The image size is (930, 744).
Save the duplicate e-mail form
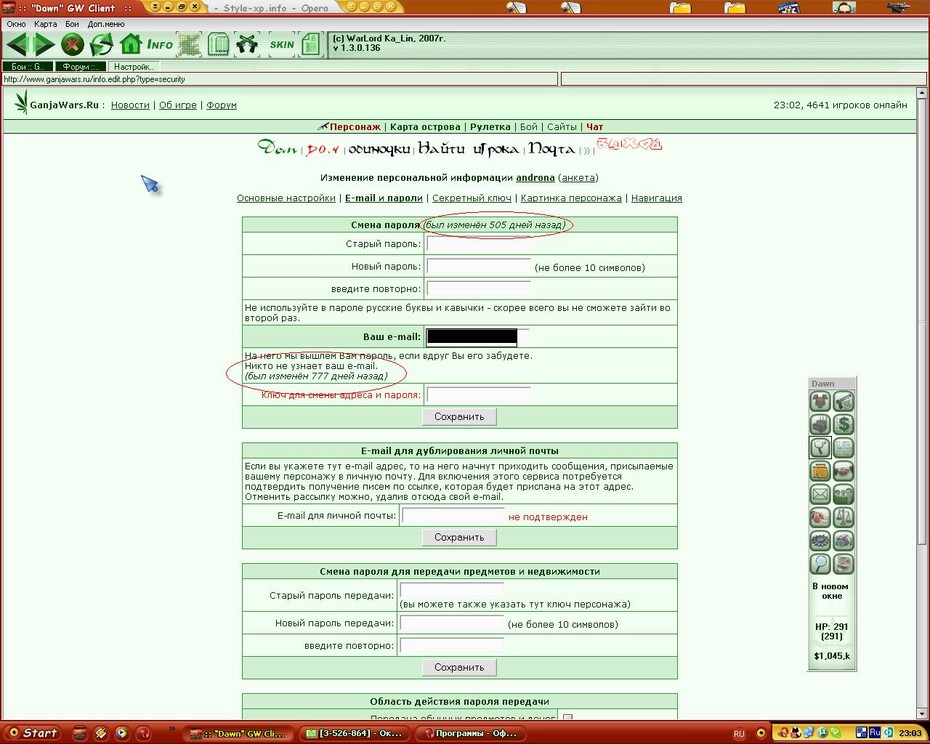coord(459,538)
